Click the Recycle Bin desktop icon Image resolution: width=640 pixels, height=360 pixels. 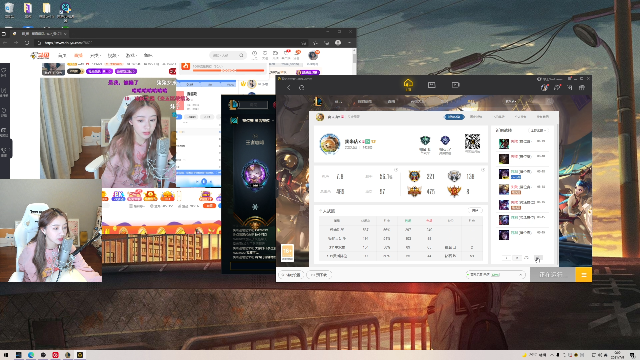tap(9, 10)
